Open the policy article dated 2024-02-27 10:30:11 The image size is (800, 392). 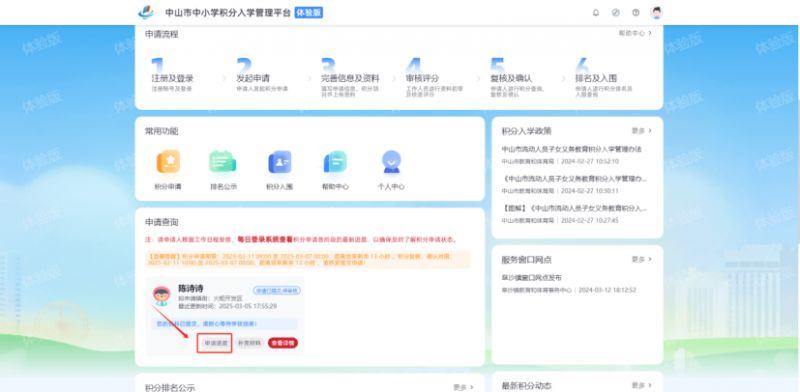pyautogui.click(x=574, y=179)
